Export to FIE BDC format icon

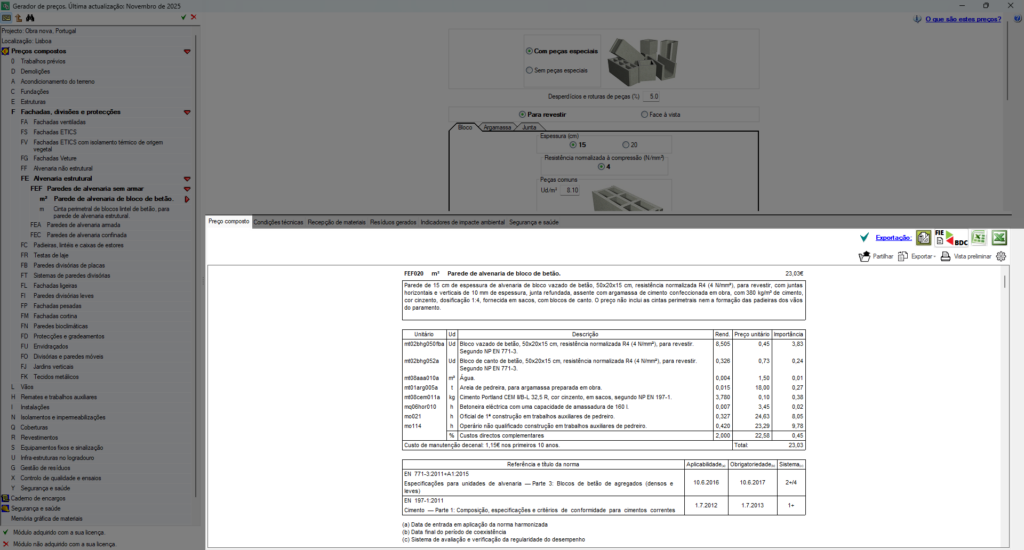[x=950, y=238]
